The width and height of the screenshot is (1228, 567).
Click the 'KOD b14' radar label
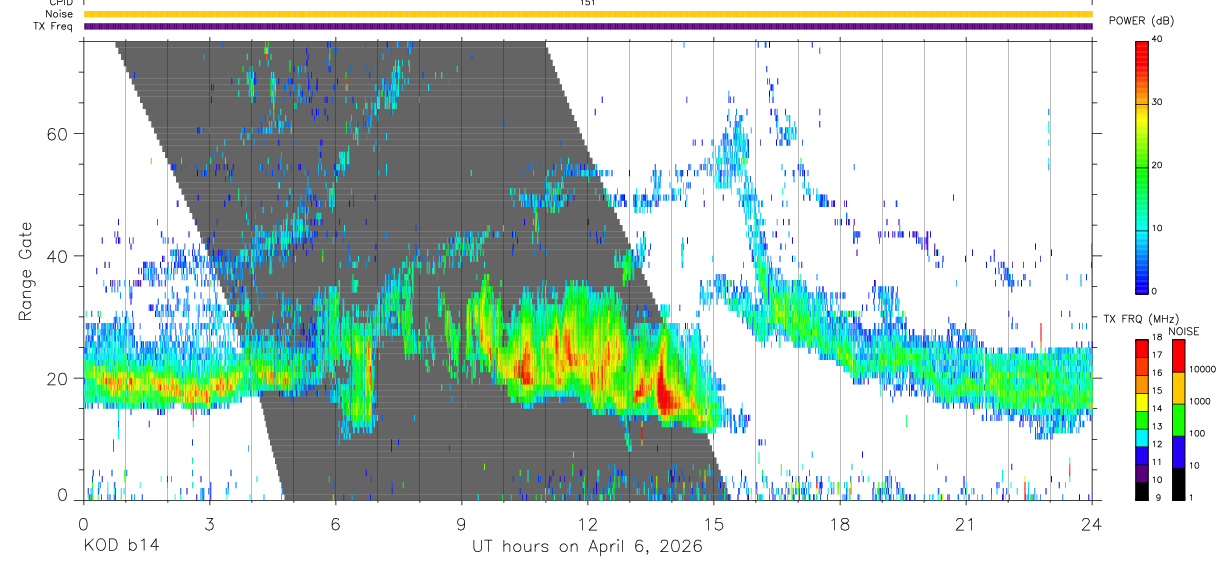tap(121, 547)
